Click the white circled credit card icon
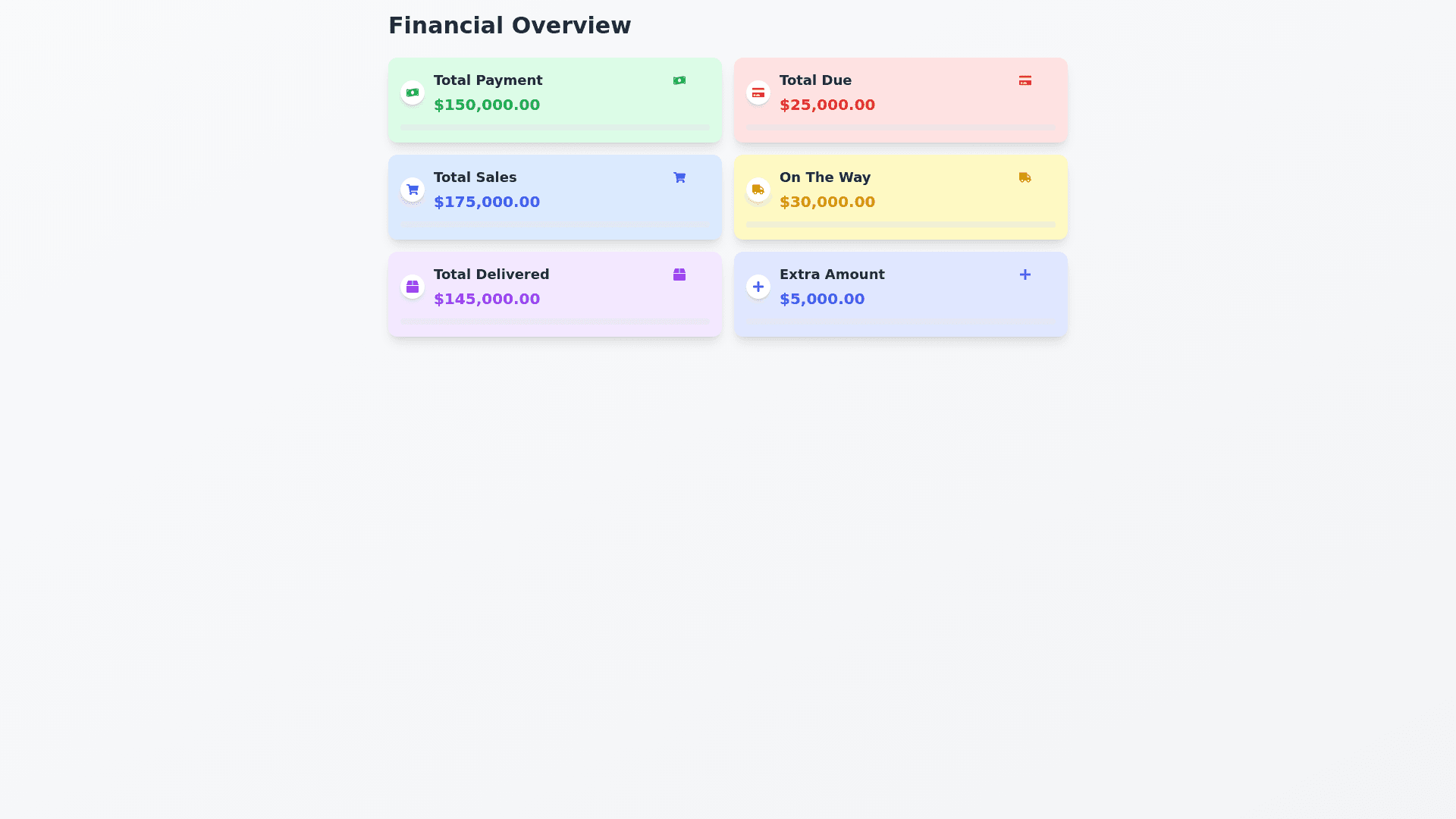 click(758, 93)
